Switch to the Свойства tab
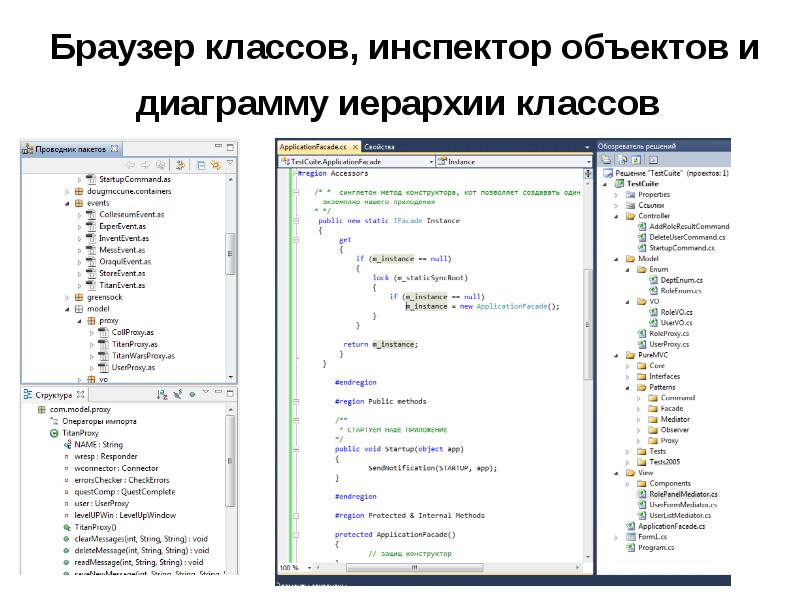 379,147
